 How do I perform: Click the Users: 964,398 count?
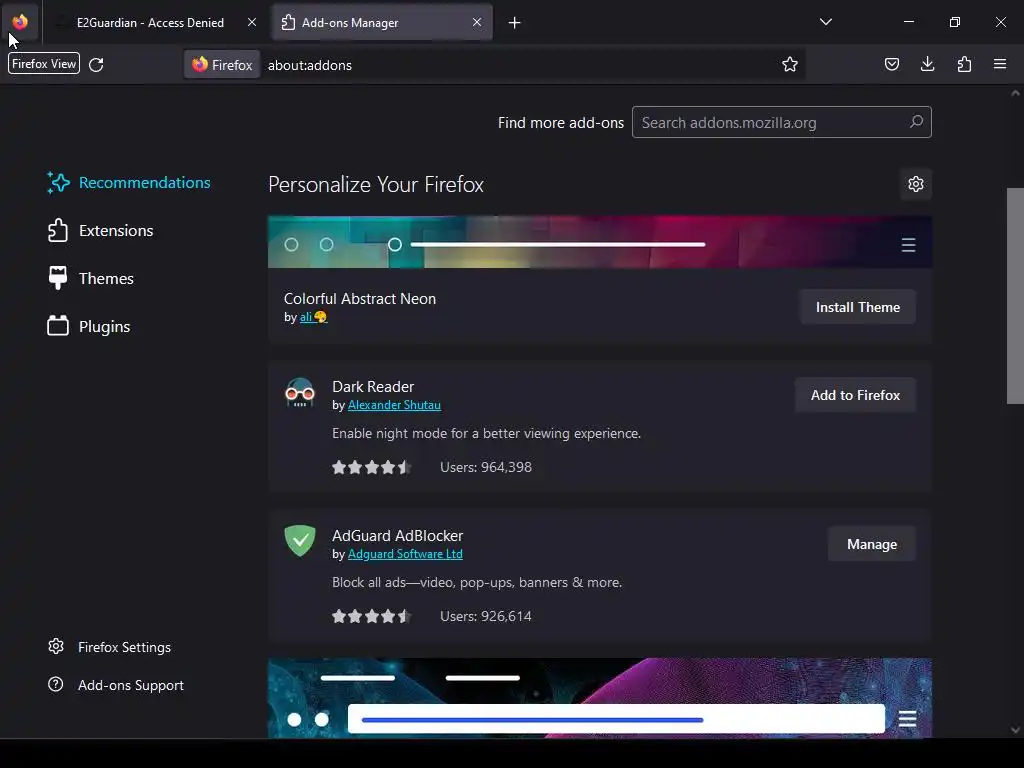[486, 468]
